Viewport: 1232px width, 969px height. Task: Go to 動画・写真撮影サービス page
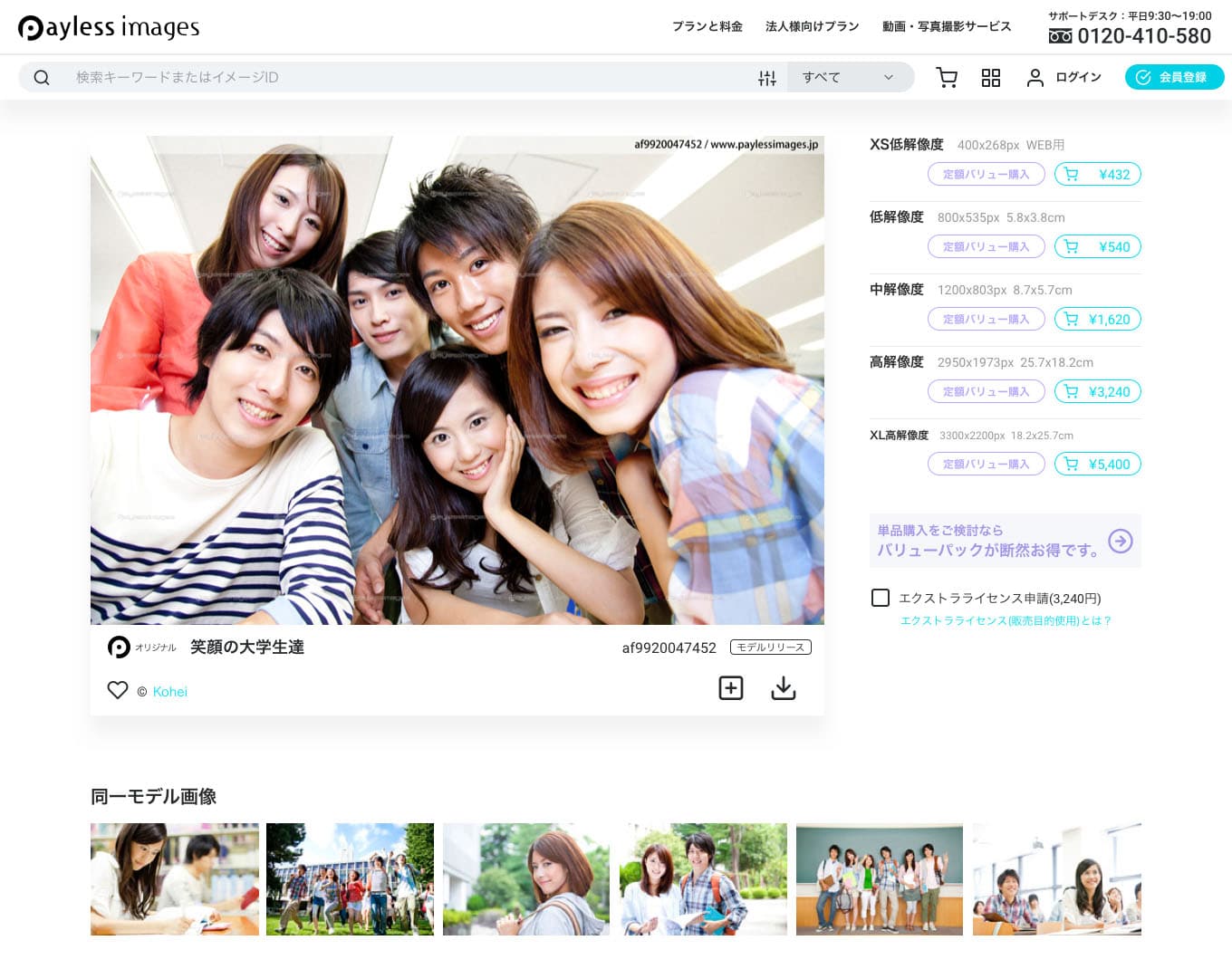click(x=947, y=26)
